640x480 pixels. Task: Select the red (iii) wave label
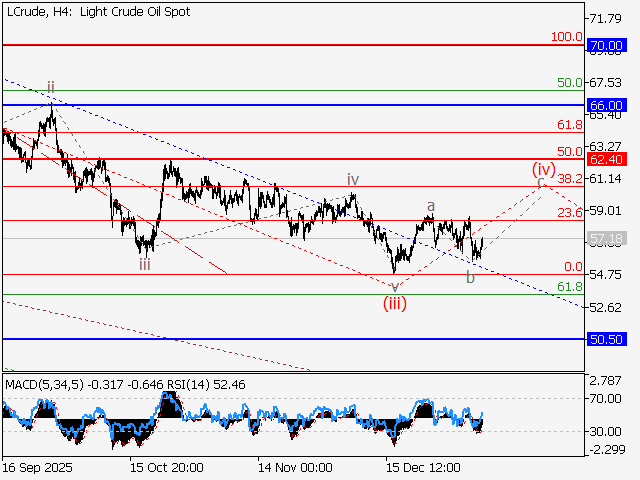click(x=395, y=304)
